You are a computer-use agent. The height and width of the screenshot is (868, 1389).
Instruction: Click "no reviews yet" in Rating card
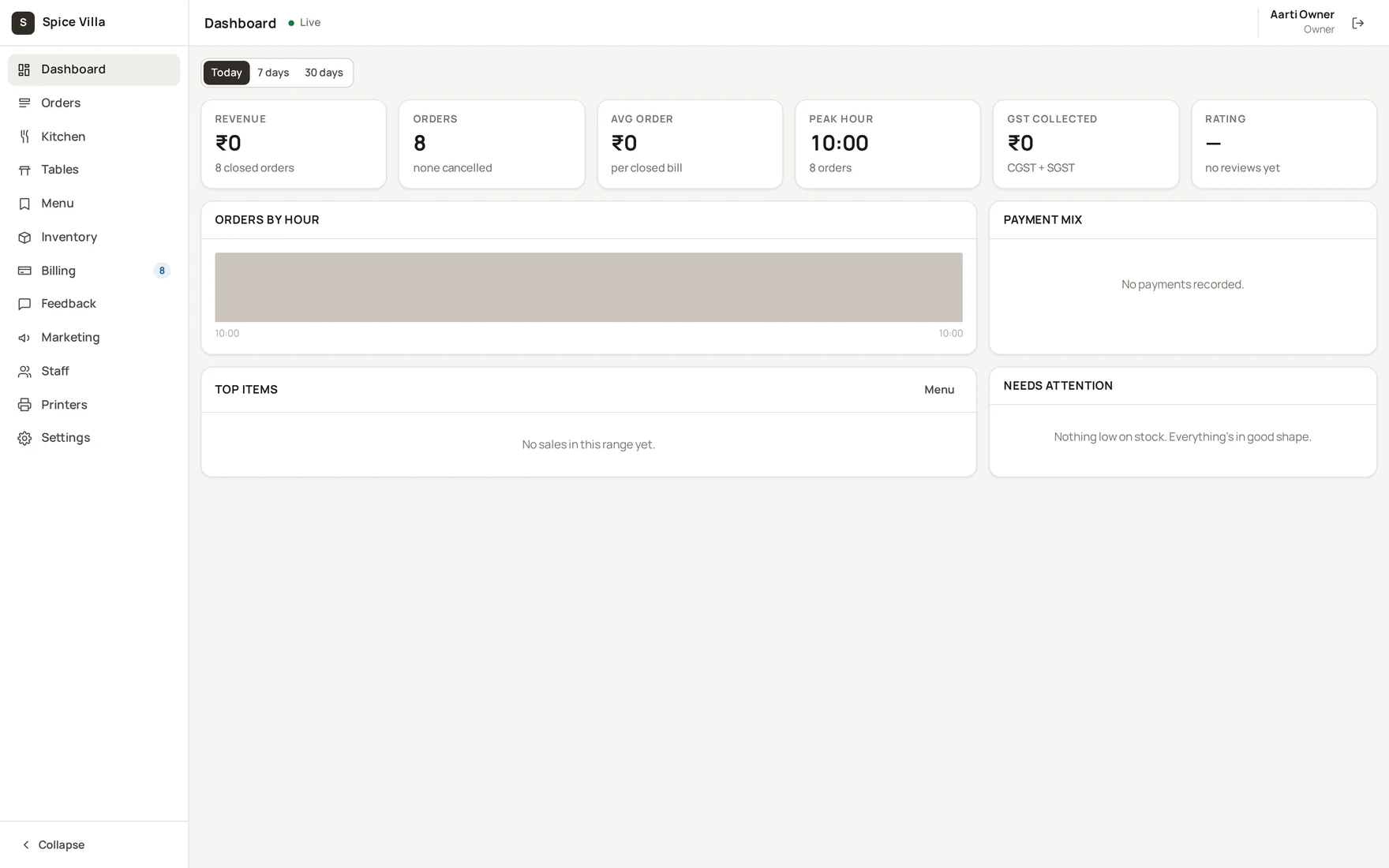(1242, 168)
